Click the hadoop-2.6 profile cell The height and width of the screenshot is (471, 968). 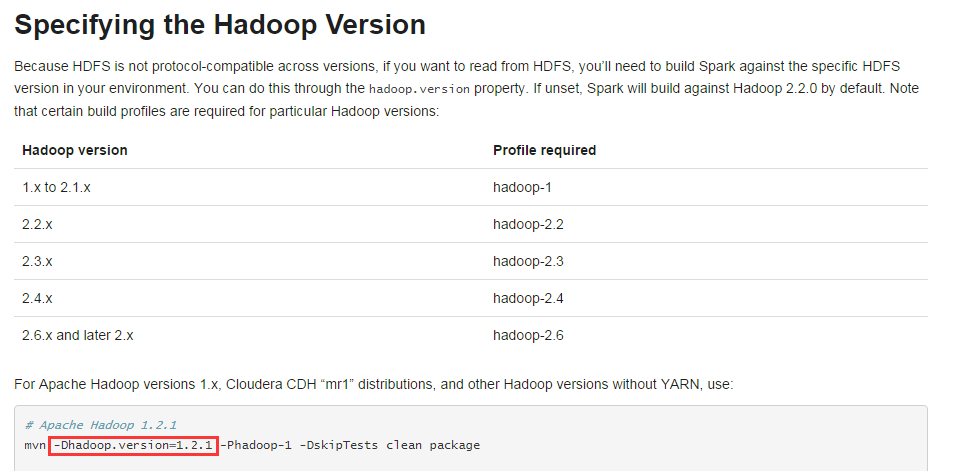(528, 335)
